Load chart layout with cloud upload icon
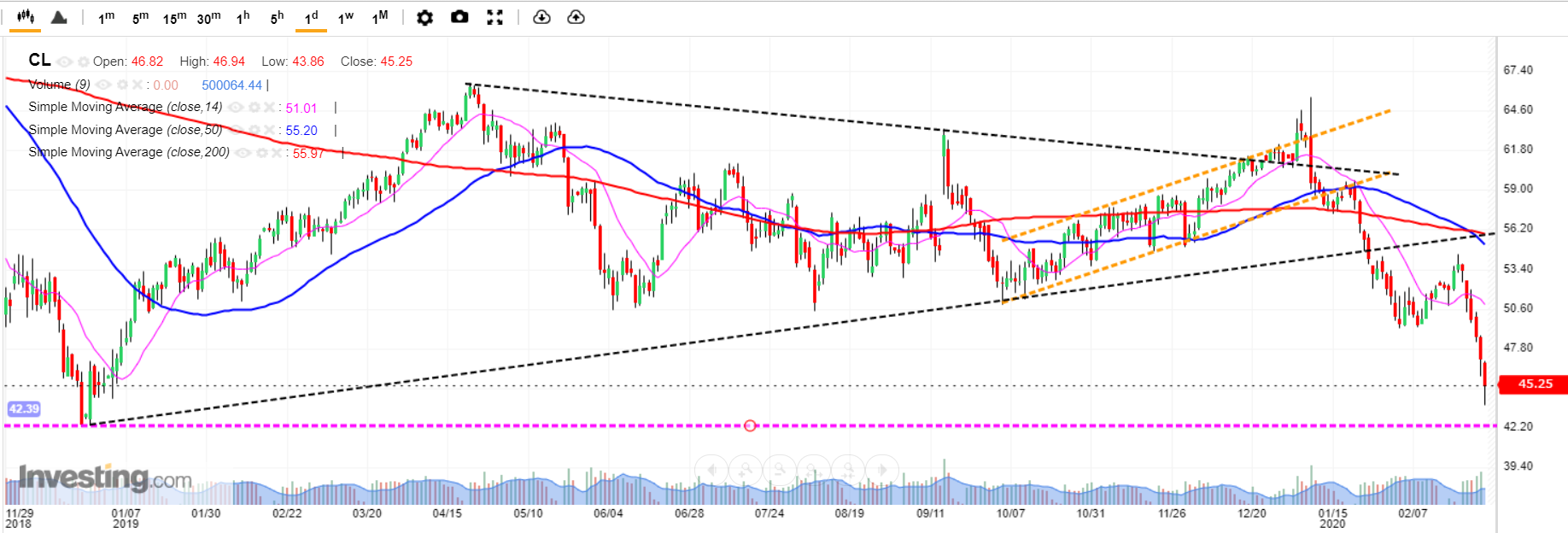 pos(576,17)
